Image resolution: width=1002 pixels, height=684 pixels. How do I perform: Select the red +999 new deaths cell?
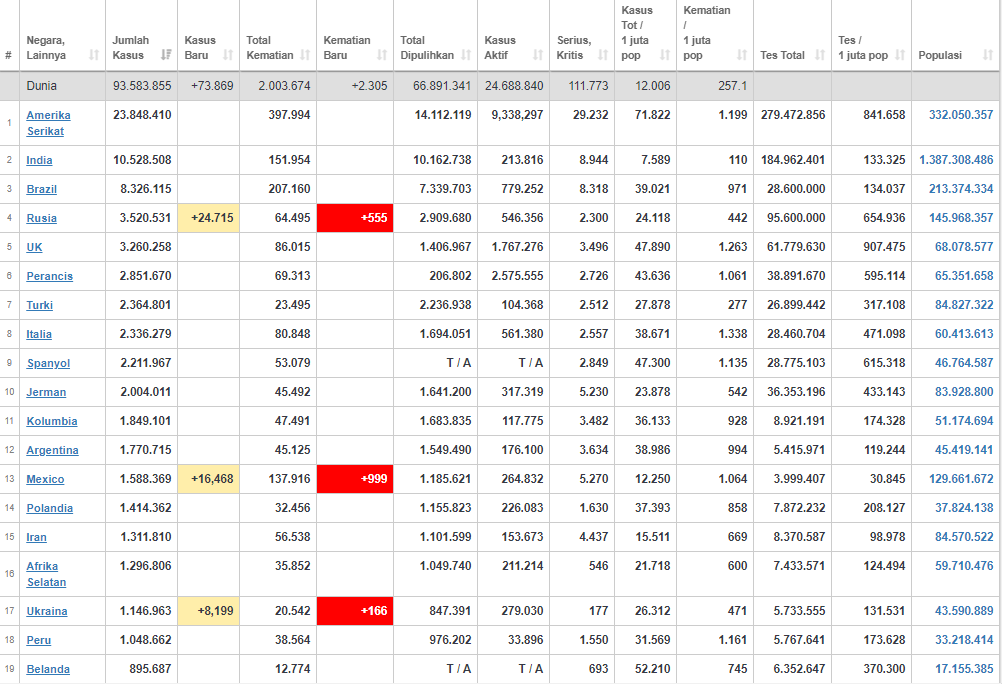coord(355,479)
